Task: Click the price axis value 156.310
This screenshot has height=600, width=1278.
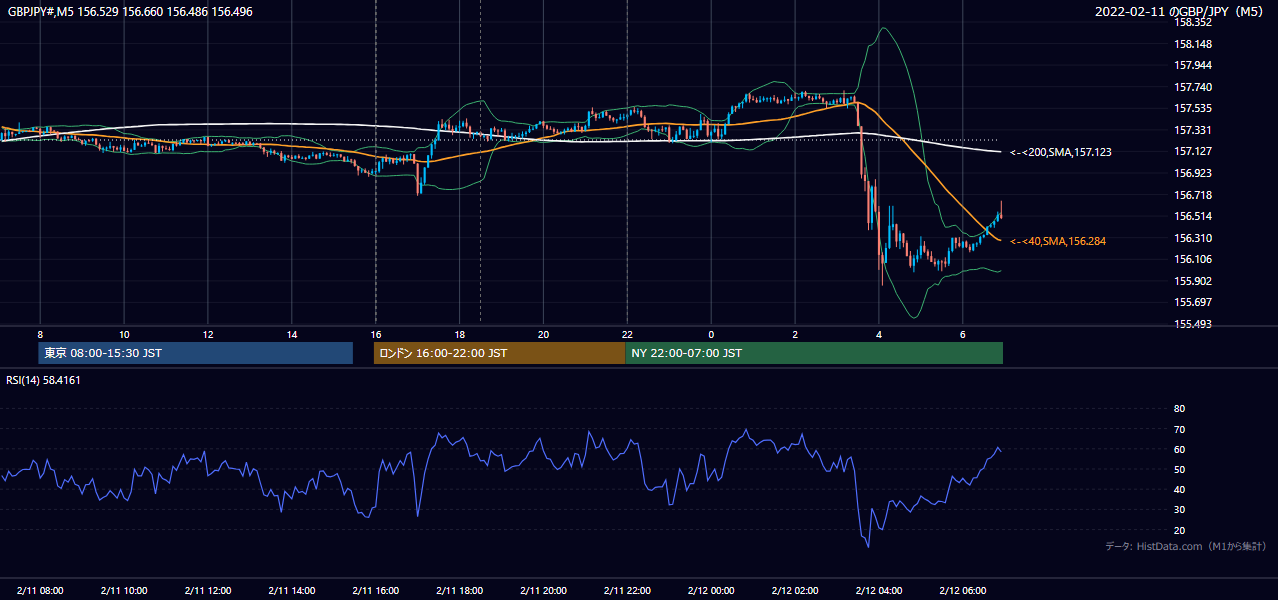Action: 1193,238
